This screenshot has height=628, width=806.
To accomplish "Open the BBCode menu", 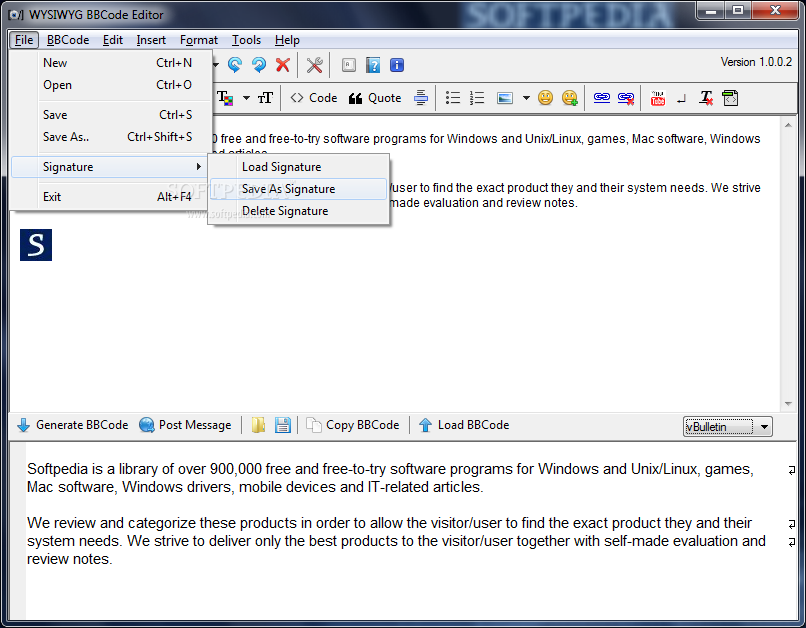I will pos(68,40).
